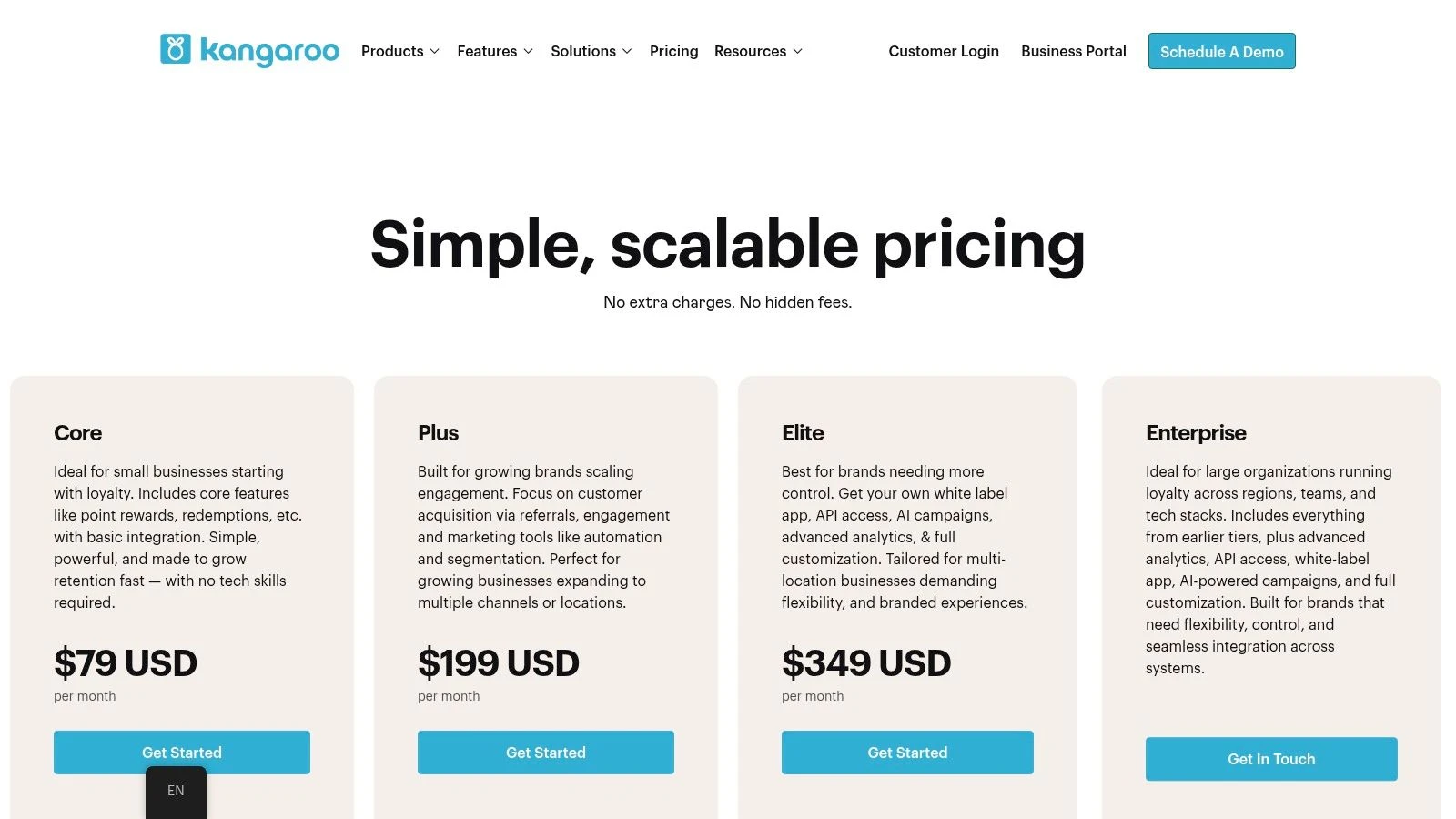Expand the Solutions menu chevron

coord(627,52)
